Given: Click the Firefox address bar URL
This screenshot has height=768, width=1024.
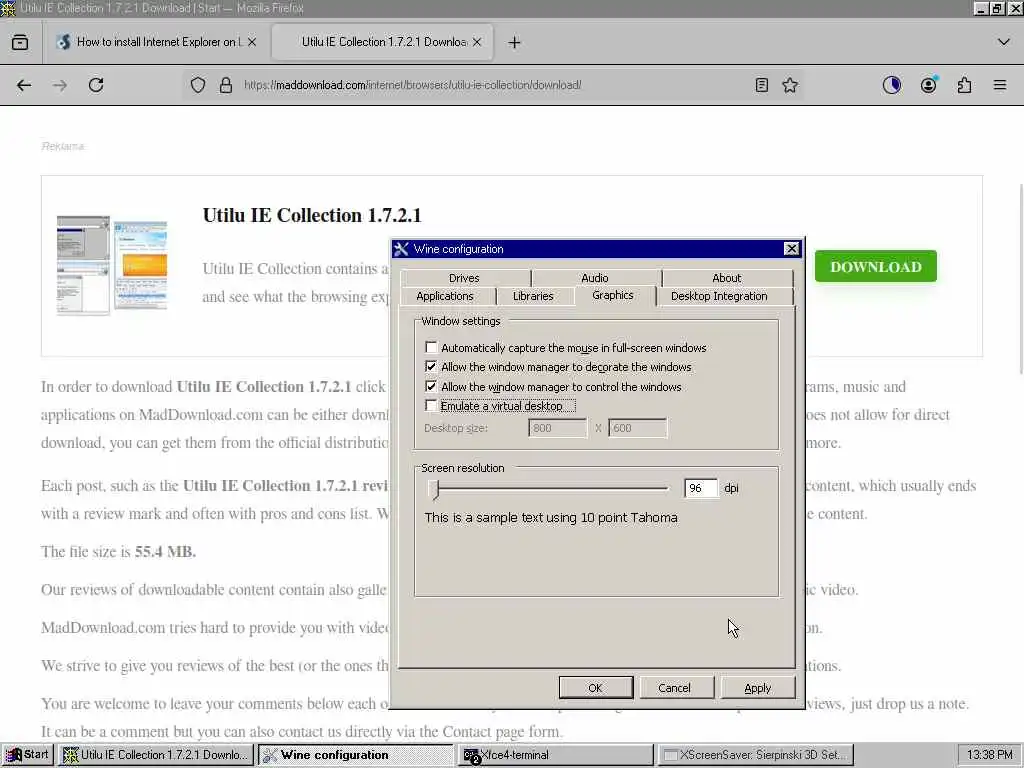Looking at the screenshot, I should click(412, 85).
